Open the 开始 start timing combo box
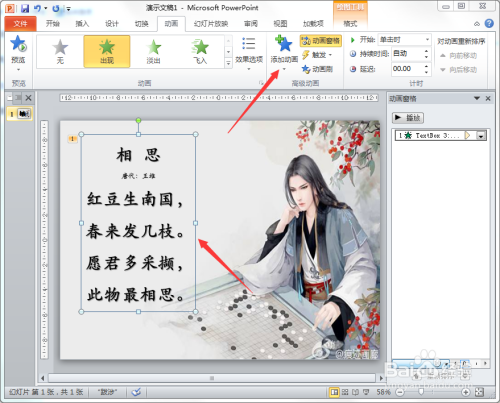Screen dimensions: 500x403 (404, 40)
